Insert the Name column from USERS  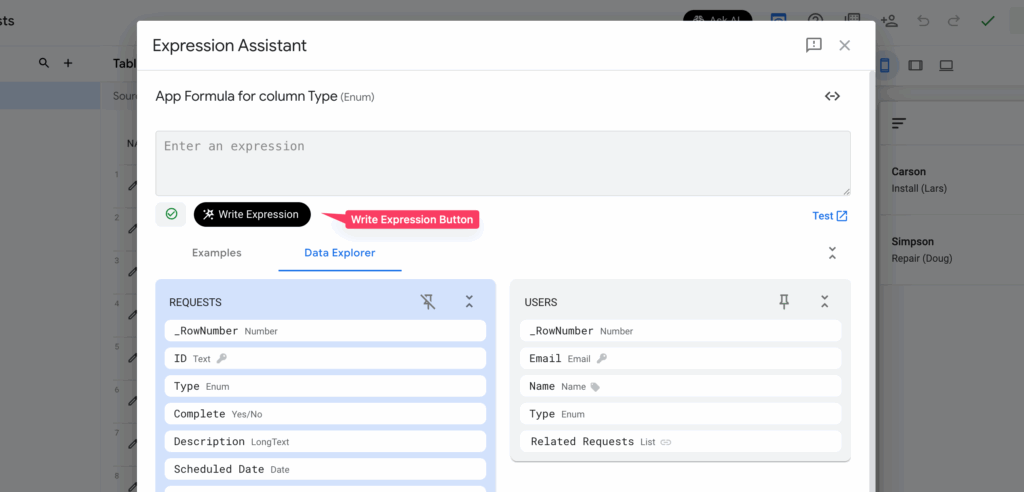[x=680, y=386]
